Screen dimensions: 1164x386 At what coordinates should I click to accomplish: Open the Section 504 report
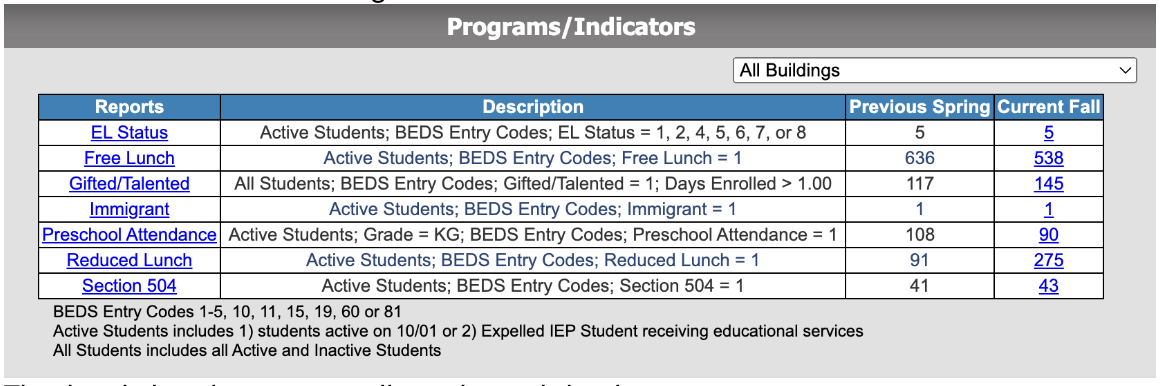[x=129, y=286]
